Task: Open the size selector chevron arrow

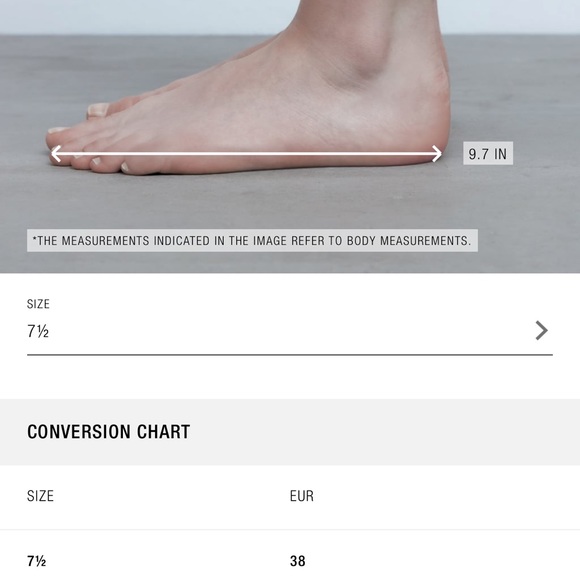Action: (x=542, y=330)
